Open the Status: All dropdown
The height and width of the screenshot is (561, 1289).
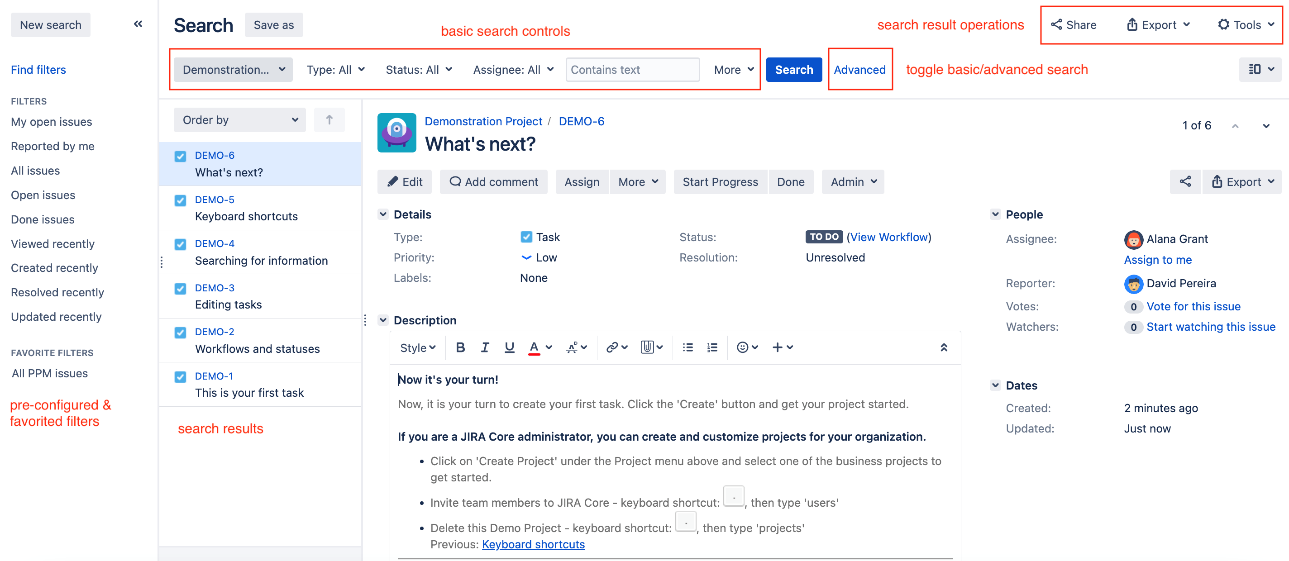pyautogui.click(x=419, y=70)
